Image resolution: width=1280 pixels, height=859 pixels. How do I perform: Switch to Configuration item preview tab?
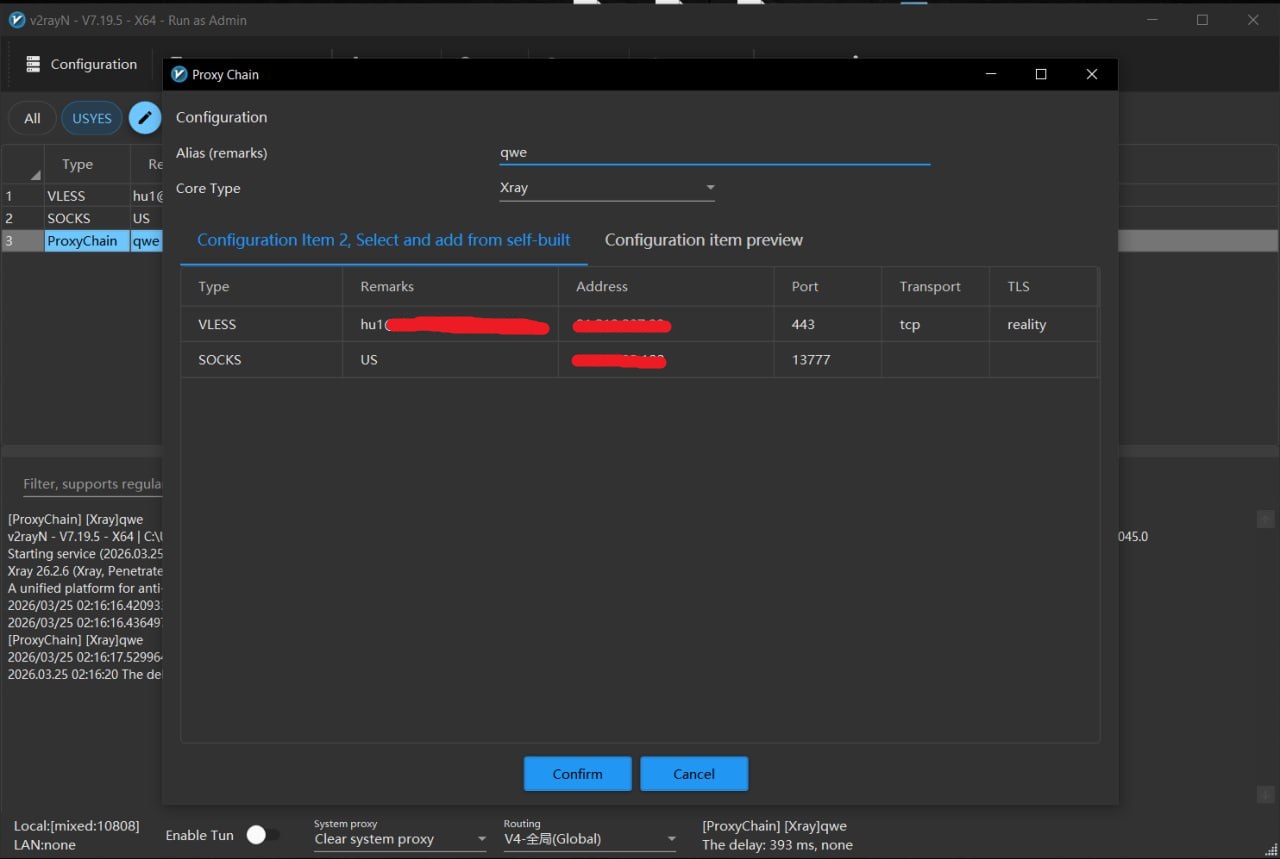(703, 240)
